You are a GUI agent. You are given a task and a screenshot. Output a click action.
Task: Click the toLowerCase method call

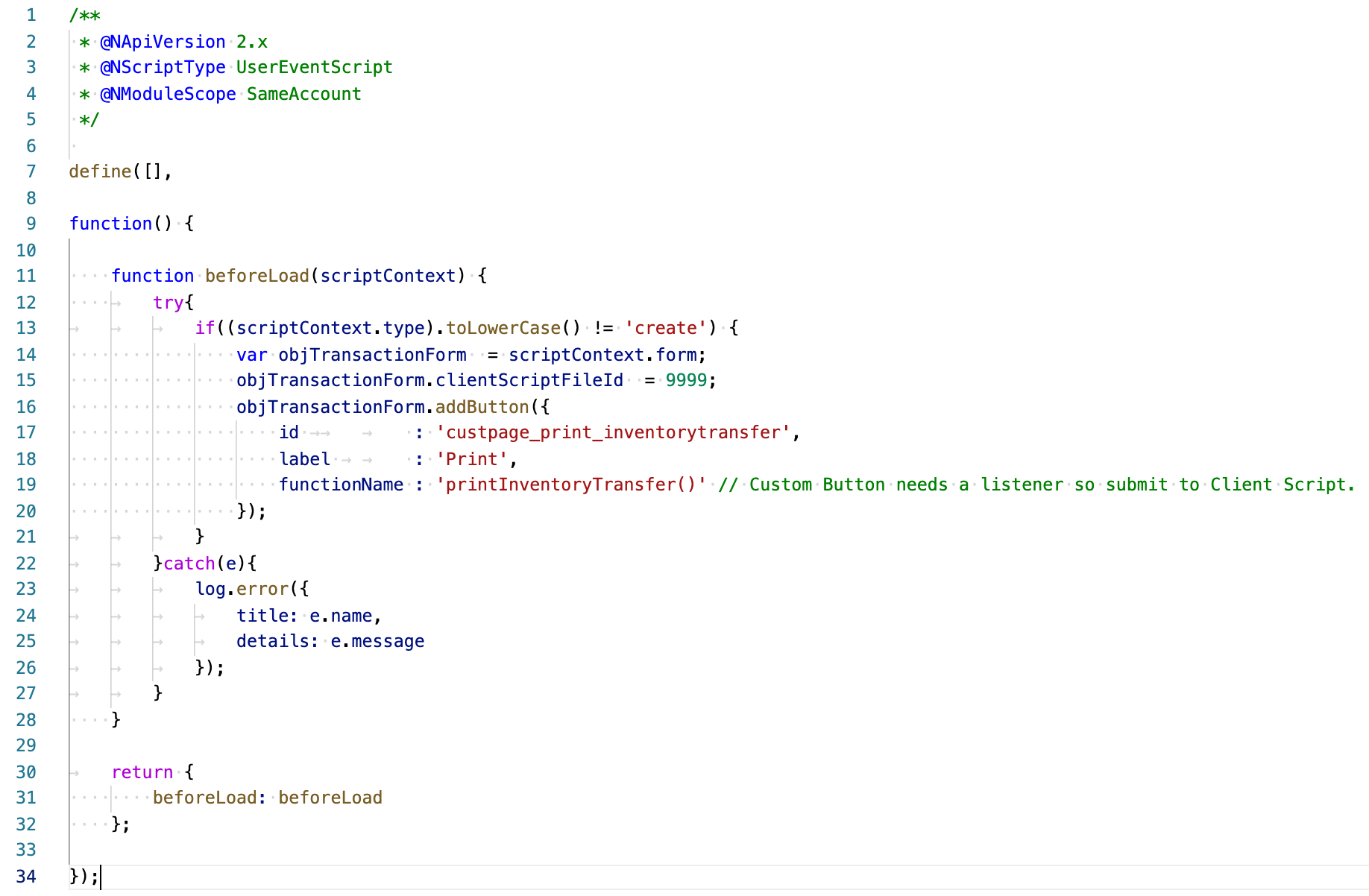[x=503, y=328]
